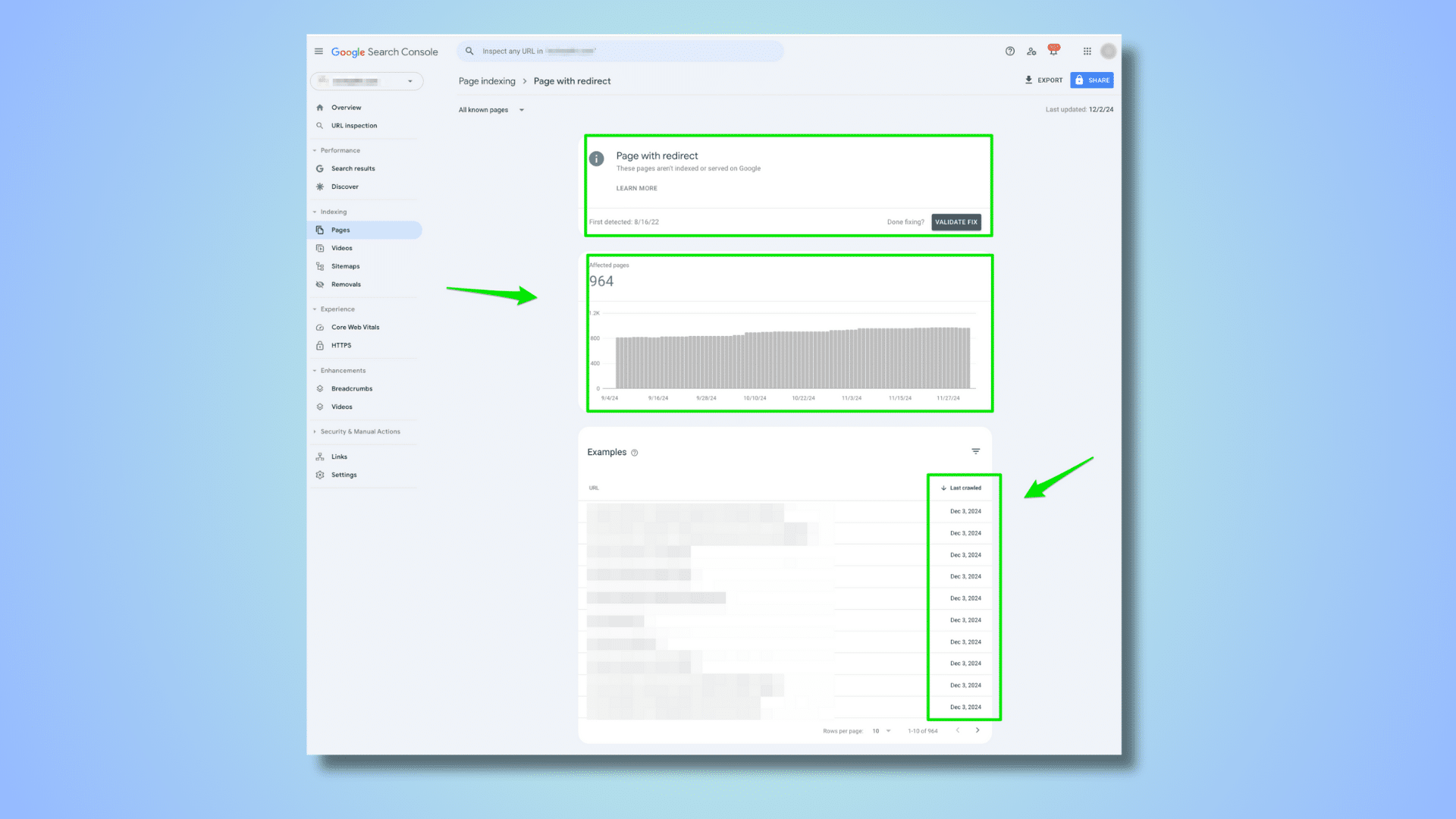The width and height of the screenshot is (1456, 819).
Task: Open the notifications bell icon
Action: click(1053, 50)
